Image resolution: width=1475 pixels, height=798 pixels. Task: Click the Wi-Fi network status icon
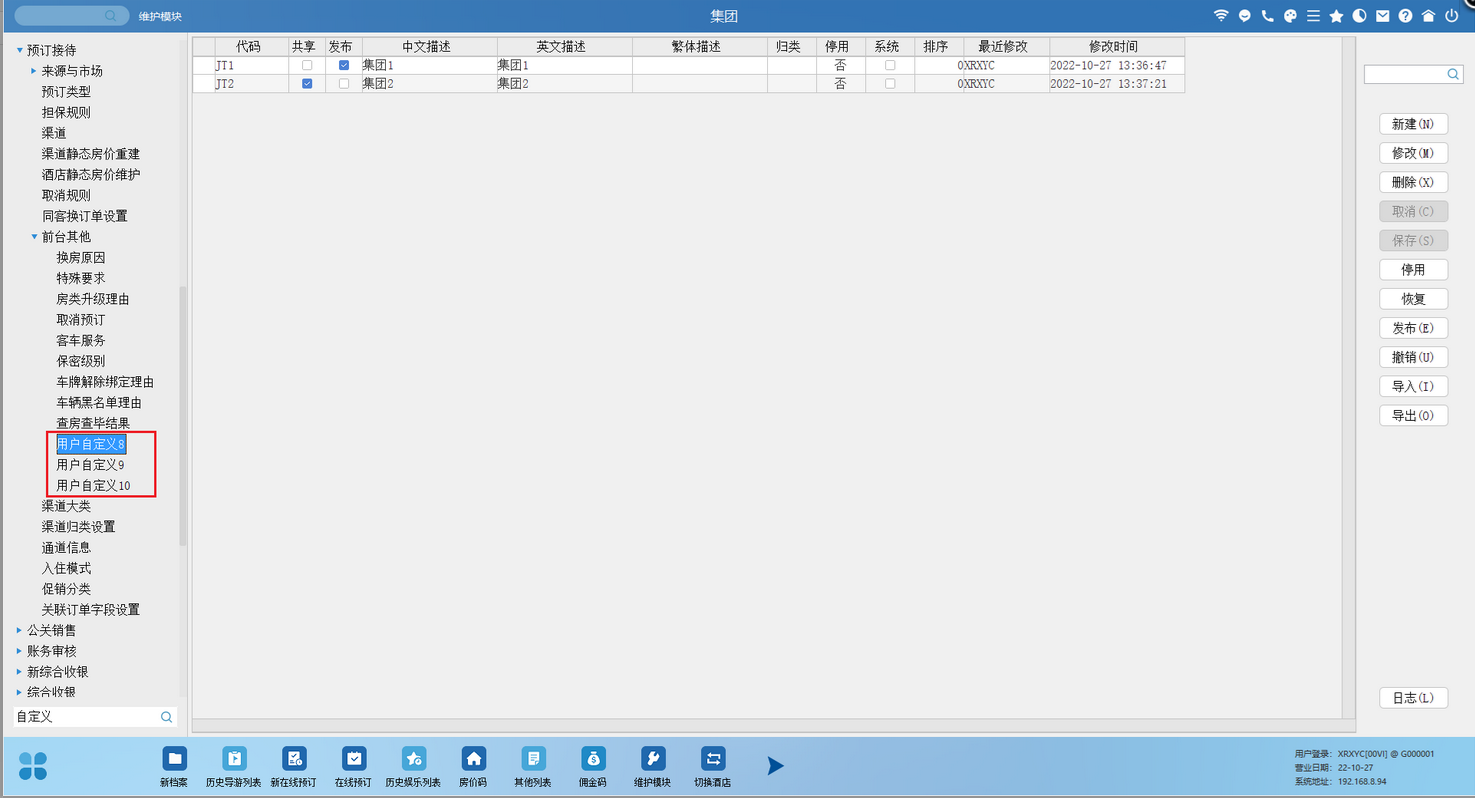tap(1221, 16)
